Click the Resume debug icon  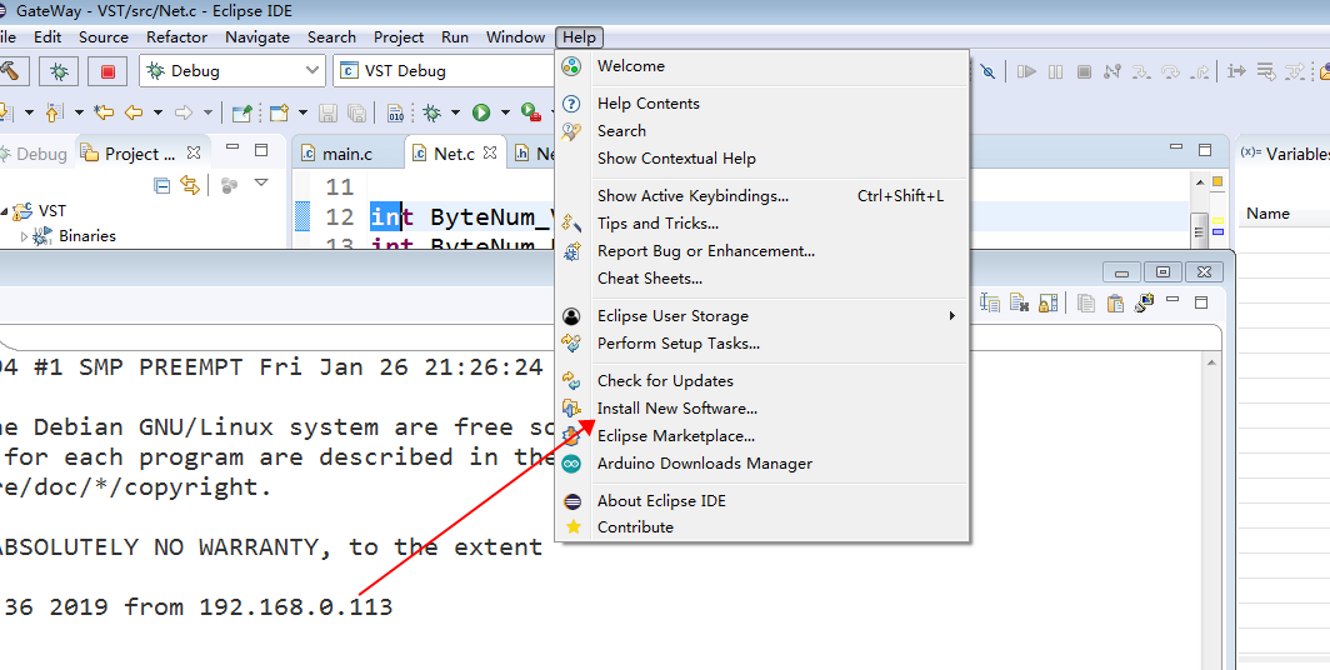click(x=1026, y=71)
